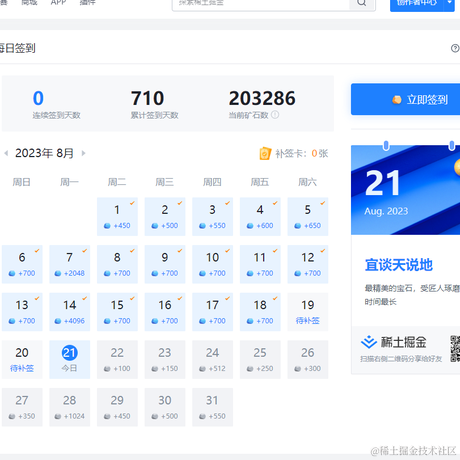The width and height of the screenshot is (460, 460).
Task: Select August 26 with +300 ore
Action: tap(308, 360)
